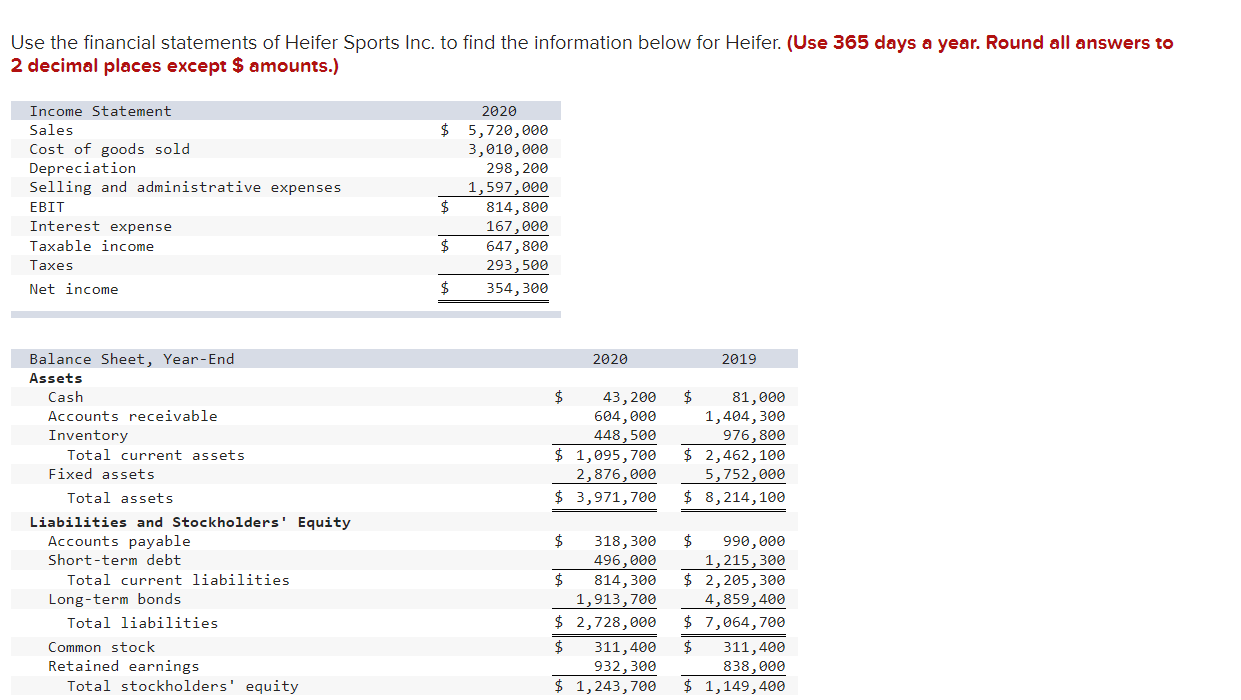1241x700 pixels.
Task: Click accounts payable 2020 value 318,300
Action: click(625, 541)
